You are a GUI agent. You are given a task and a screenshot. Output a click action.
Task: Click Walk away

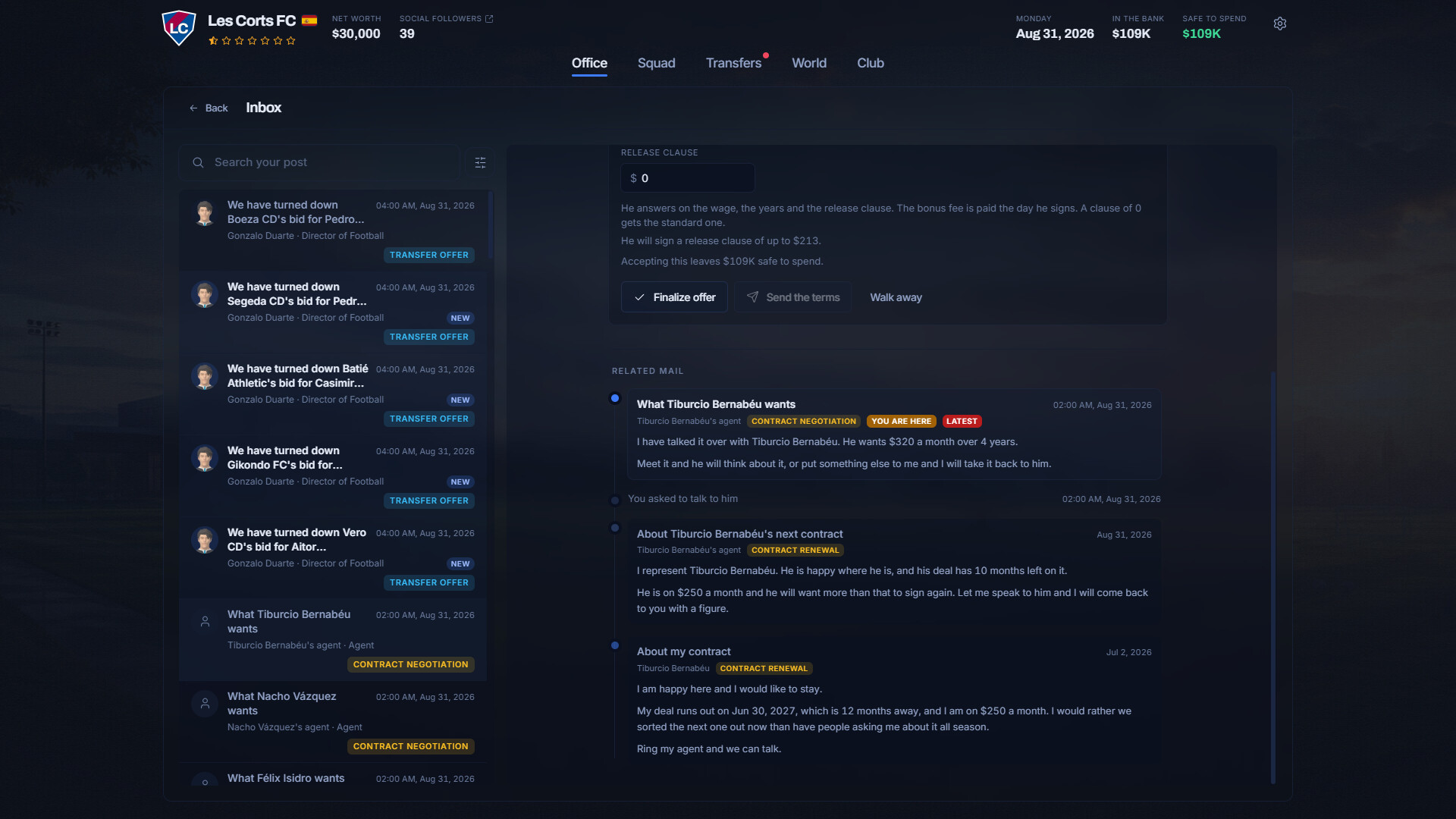[896, 297]
